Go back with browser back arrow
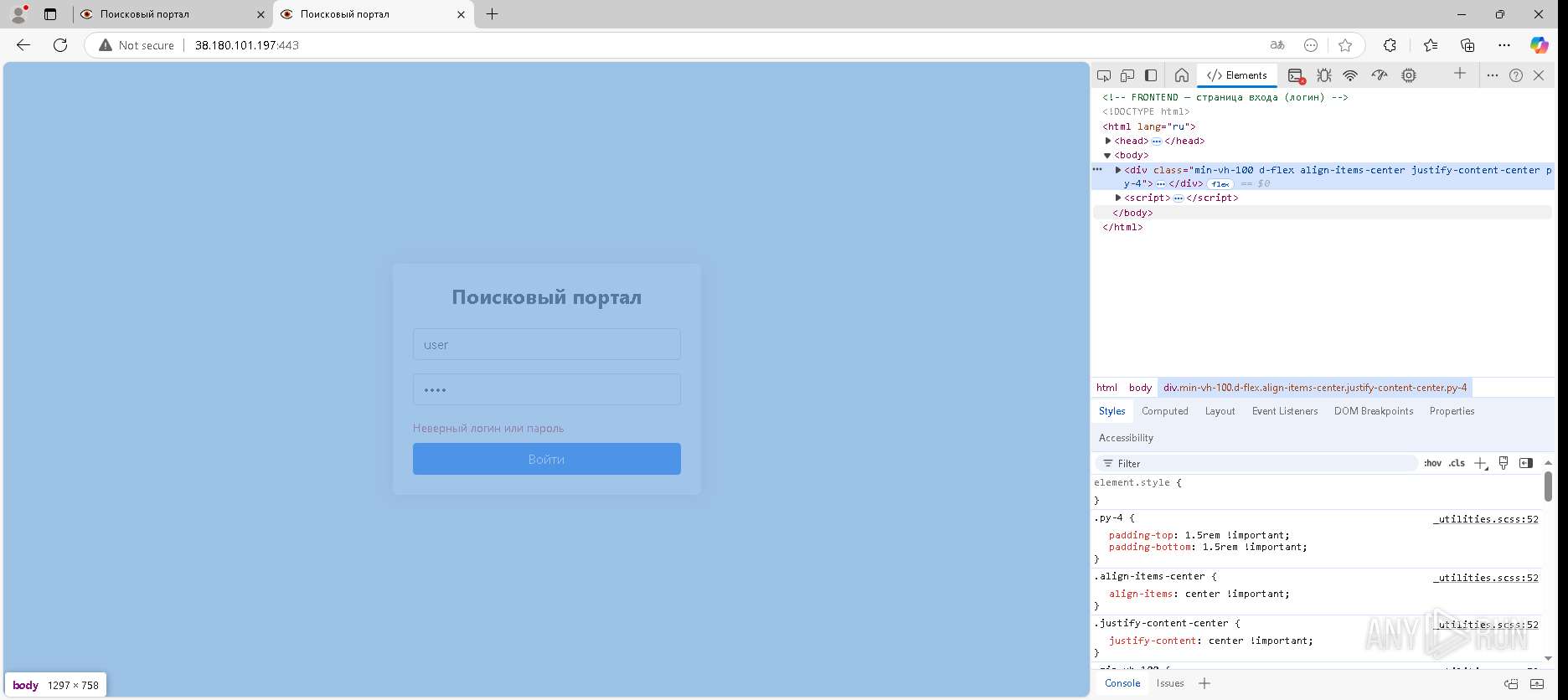The height and width of the screenshot is (700, 1568). coord(23,45)
